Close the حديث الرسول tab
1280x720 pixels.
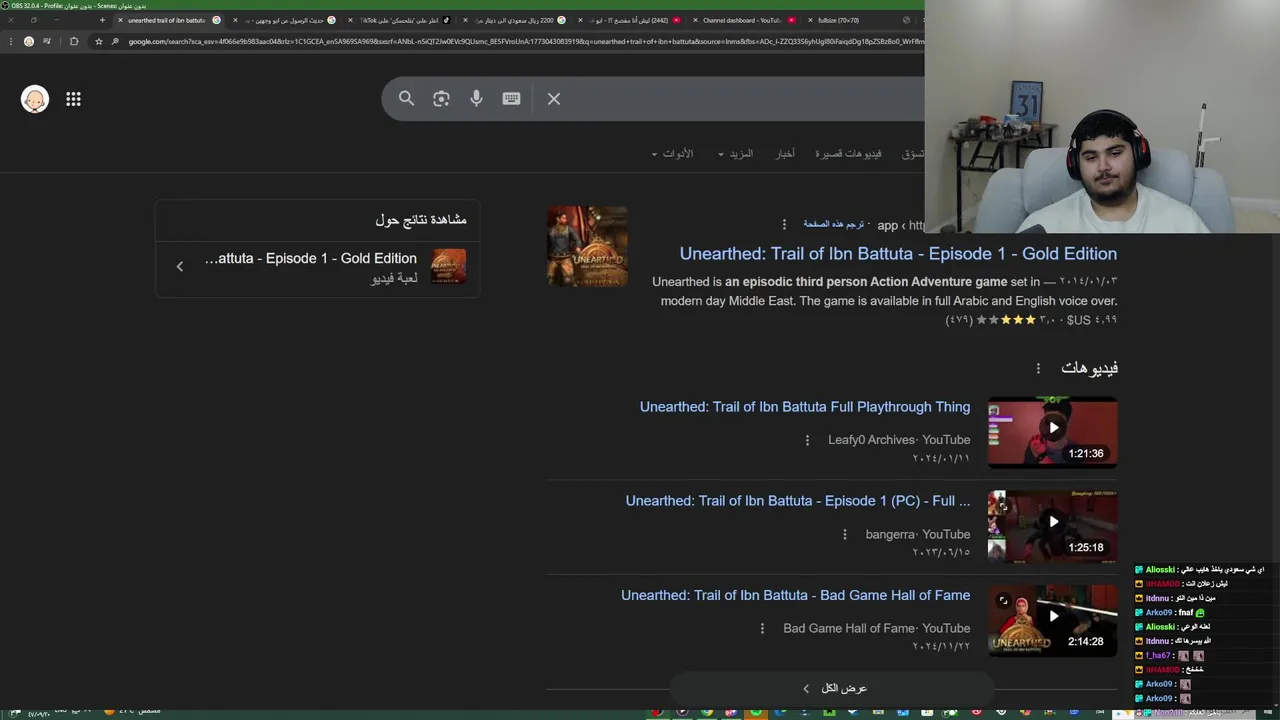[236, 20]
